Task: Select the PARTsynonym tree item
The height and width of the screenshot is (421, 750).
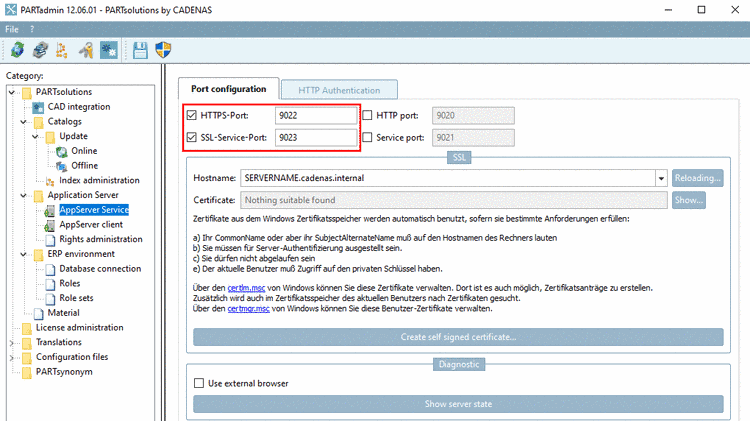Action: (x=64, y=372)
